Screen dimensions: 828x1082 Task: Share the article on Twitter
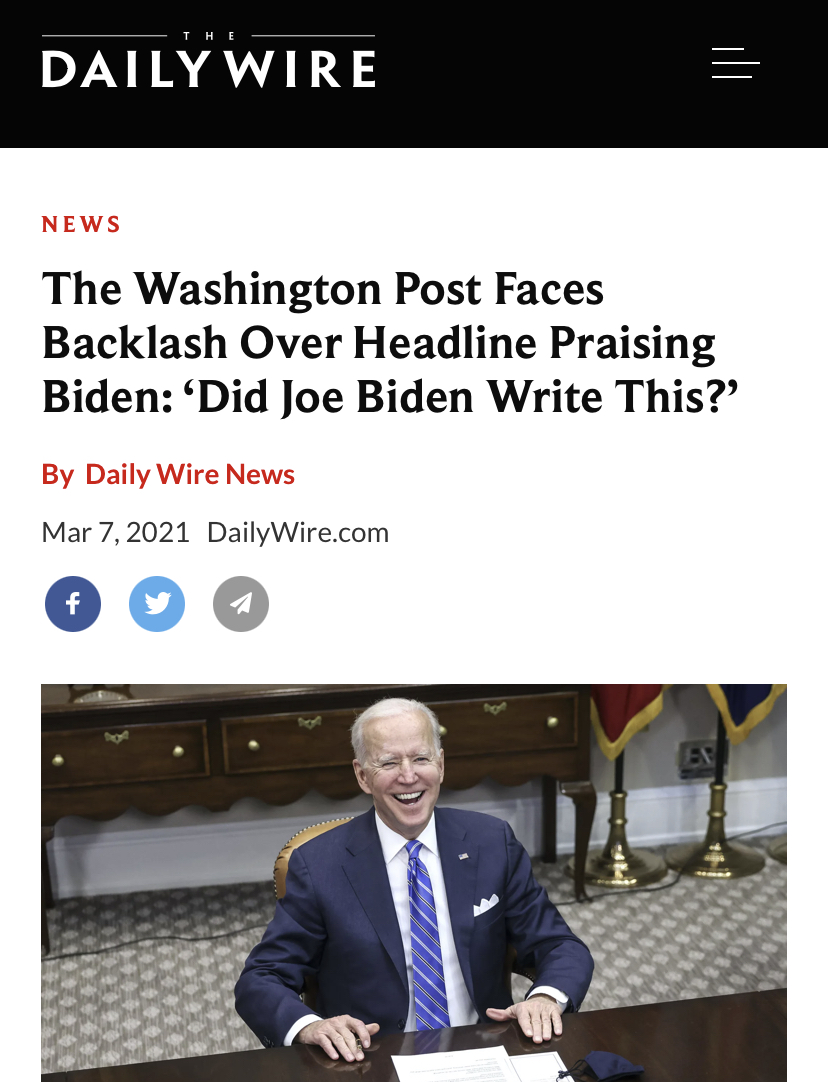click(x=157, y=604)
